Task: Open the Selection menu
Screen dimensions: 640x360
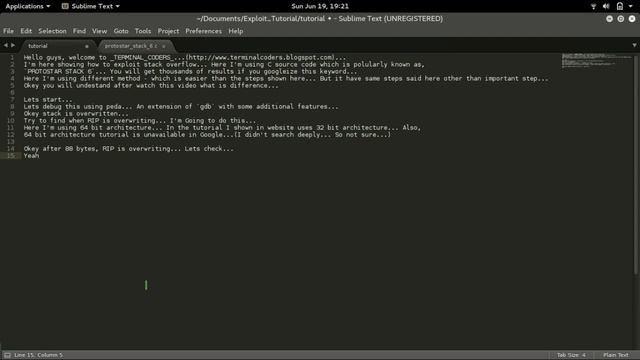Action: 52,31
